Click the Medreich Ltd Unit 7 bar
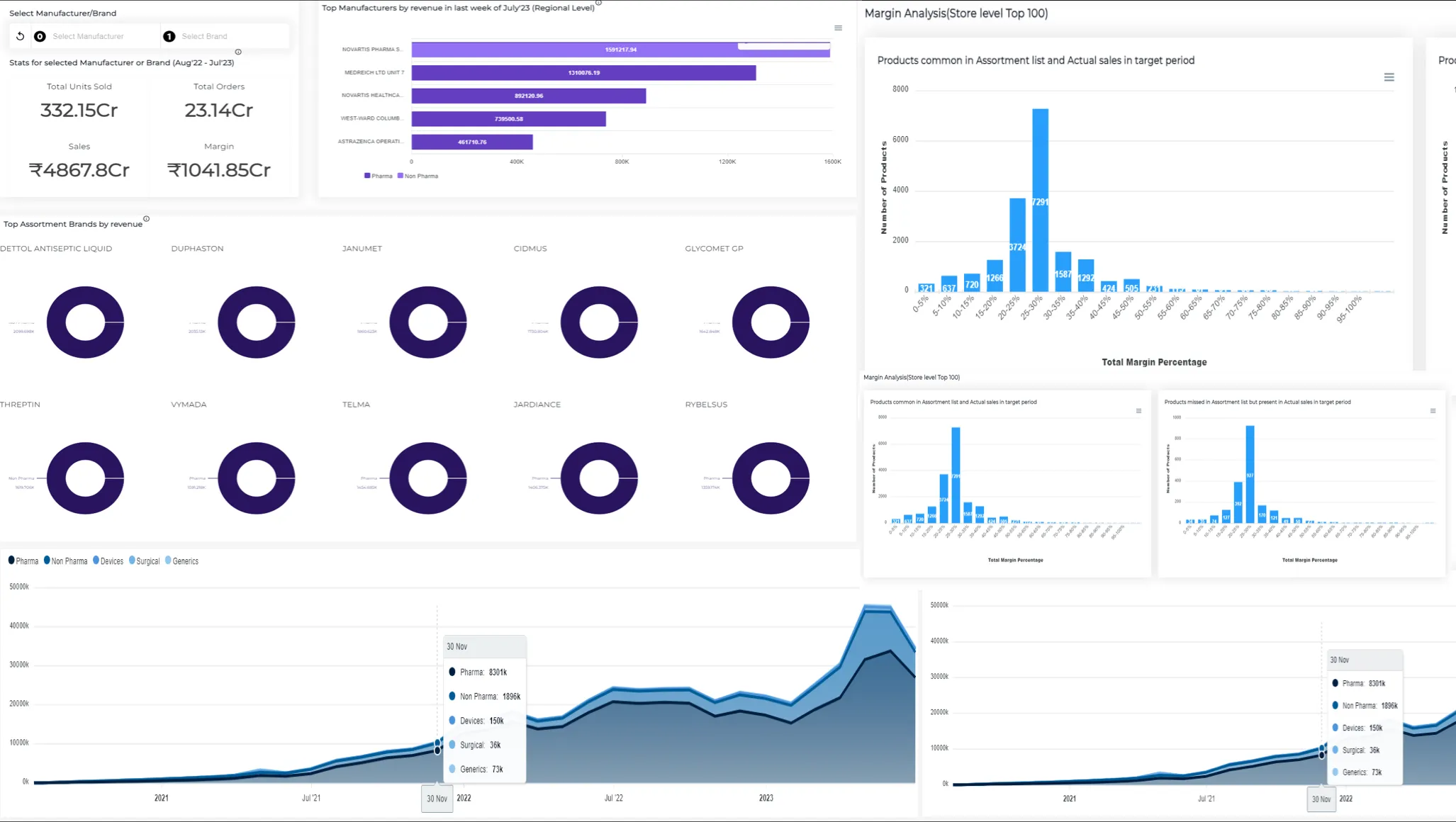Image resolution: width=1456 pixels, height=822 pixels. (x=583, y=72)
